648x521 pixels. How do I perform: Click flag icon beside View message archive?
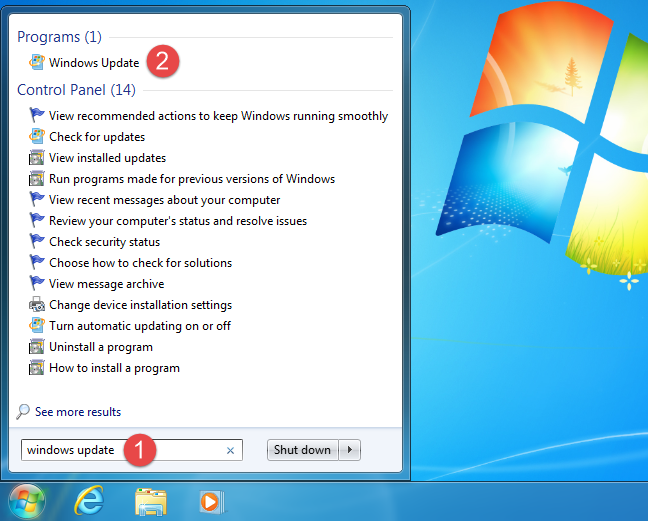coord(37,283)
